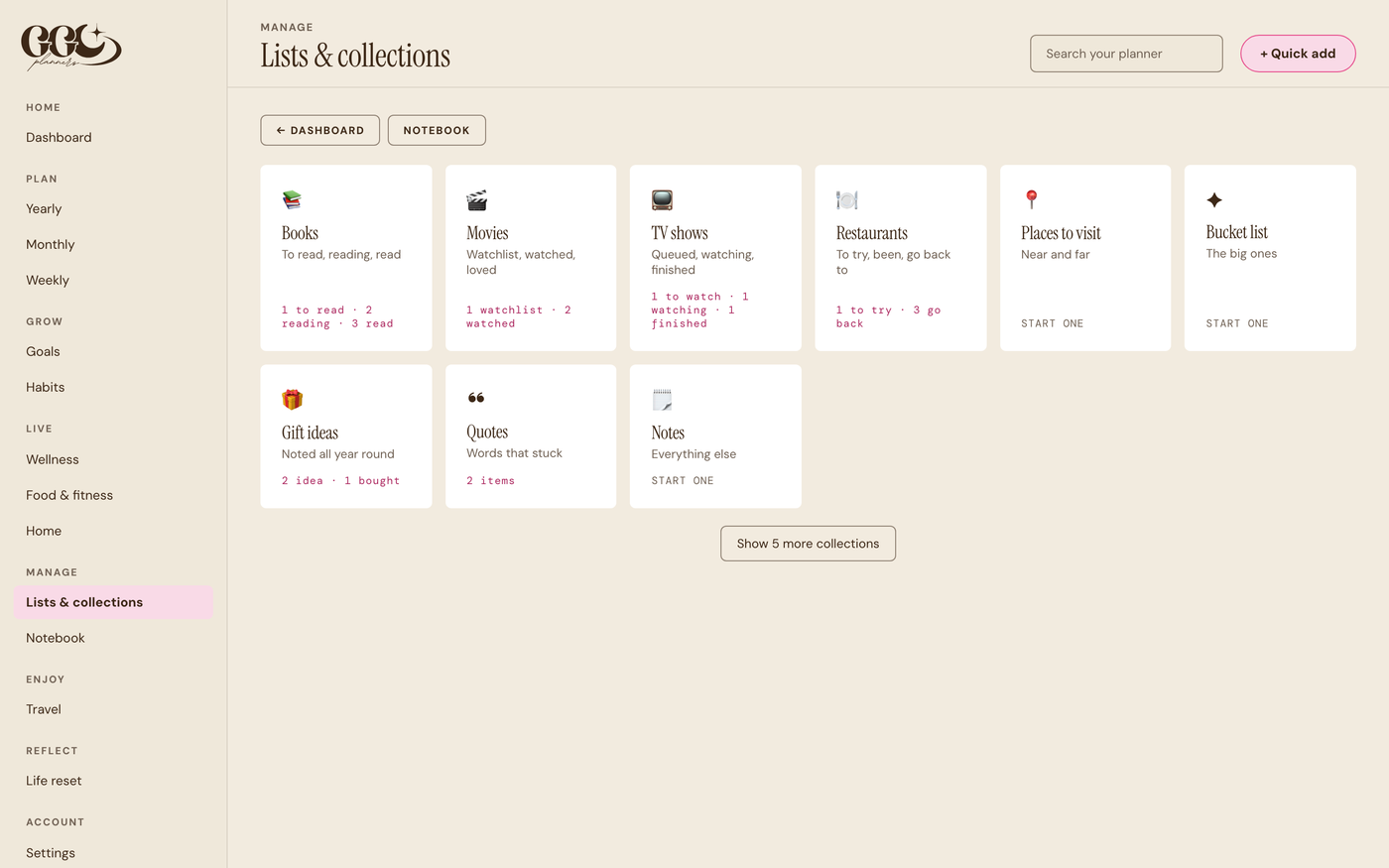
Task: Click START ONE on Notes card
Action: point(683,480)
